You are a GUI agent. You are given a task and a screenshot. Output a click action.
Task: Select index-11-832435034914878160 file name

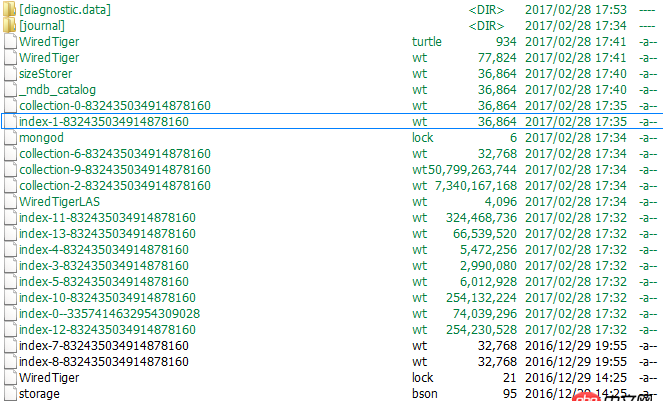click(107, 218)
